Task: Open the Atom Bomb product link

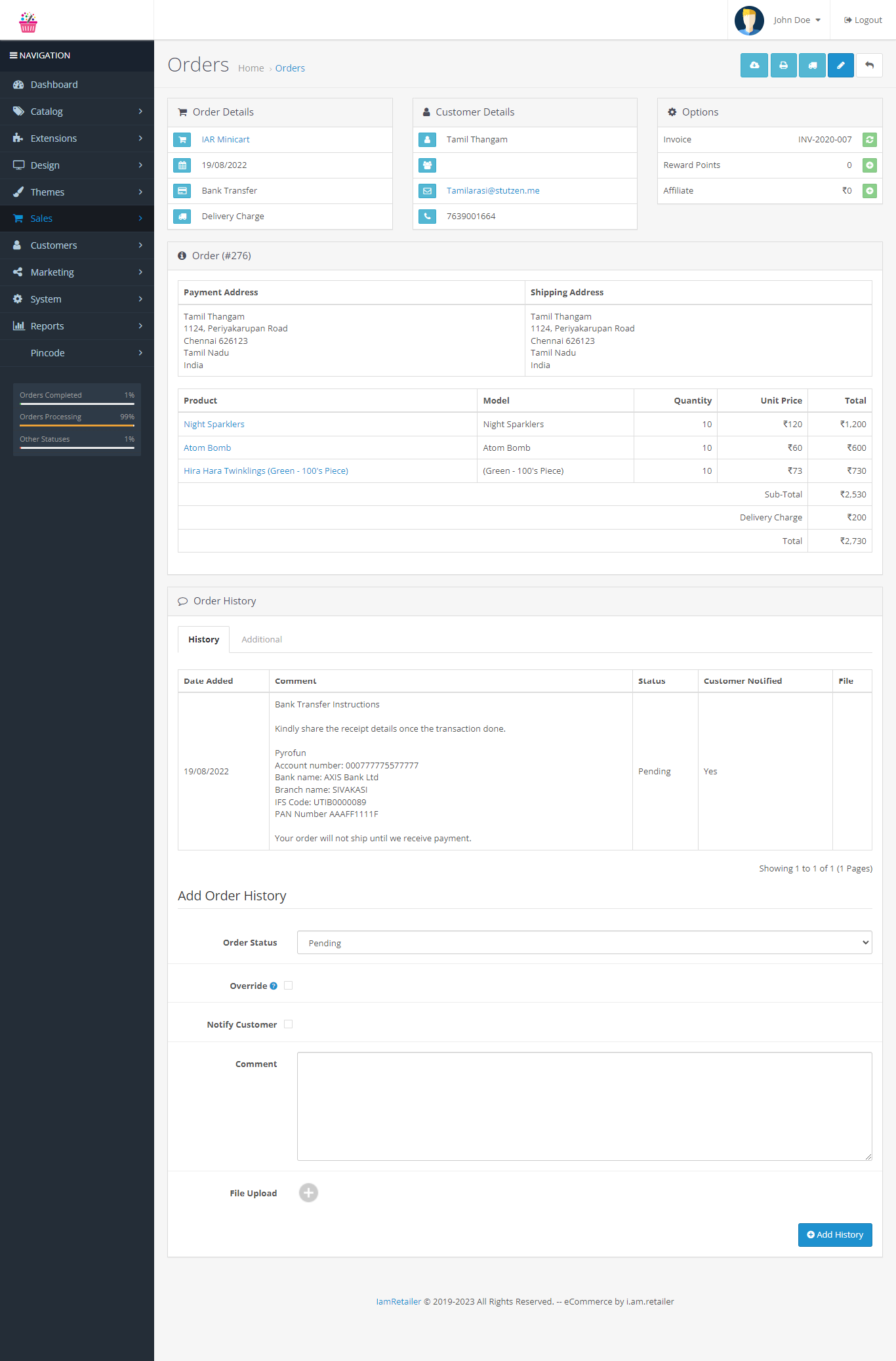Action: (207, 448)
